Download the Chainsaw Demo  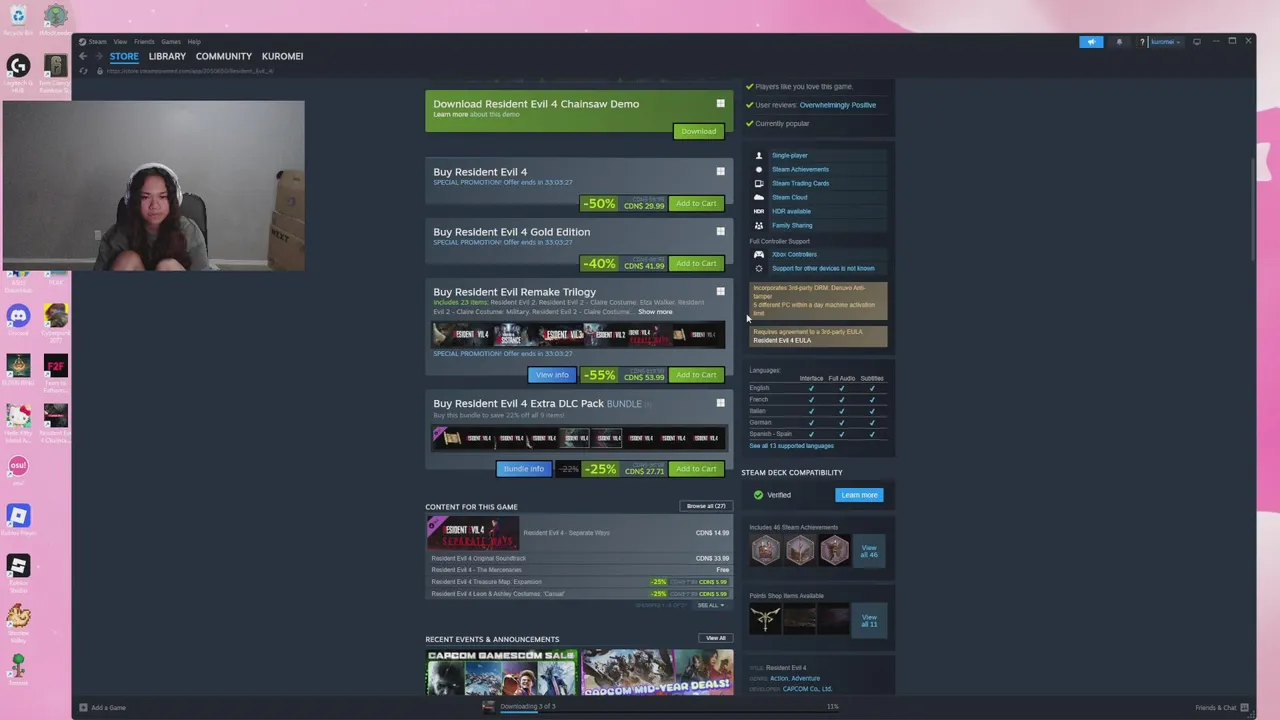pyautogui.click(x=698, y=131)
